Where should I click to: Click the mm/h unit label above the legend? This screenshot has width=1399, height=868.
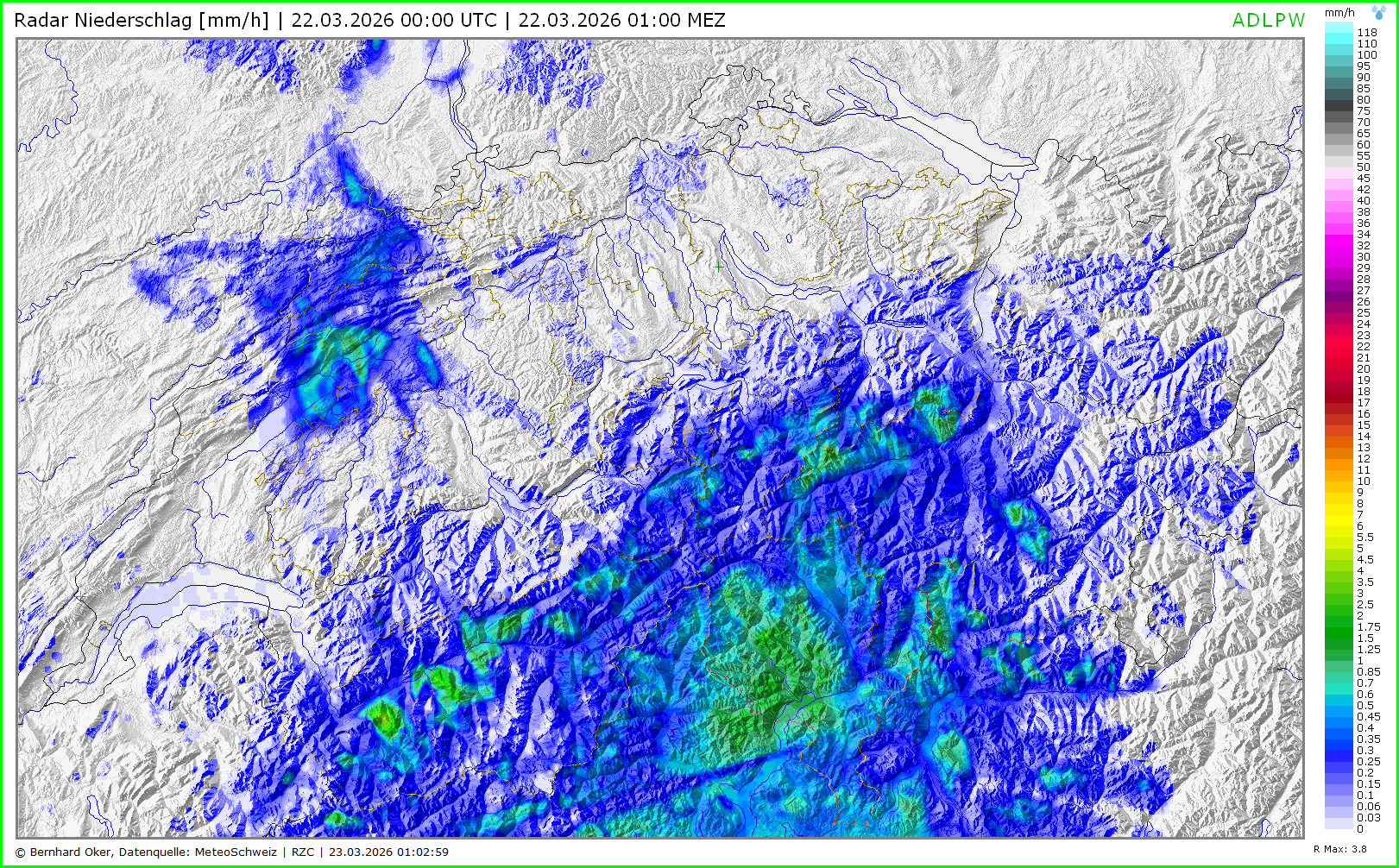[x=1339, y=13]
